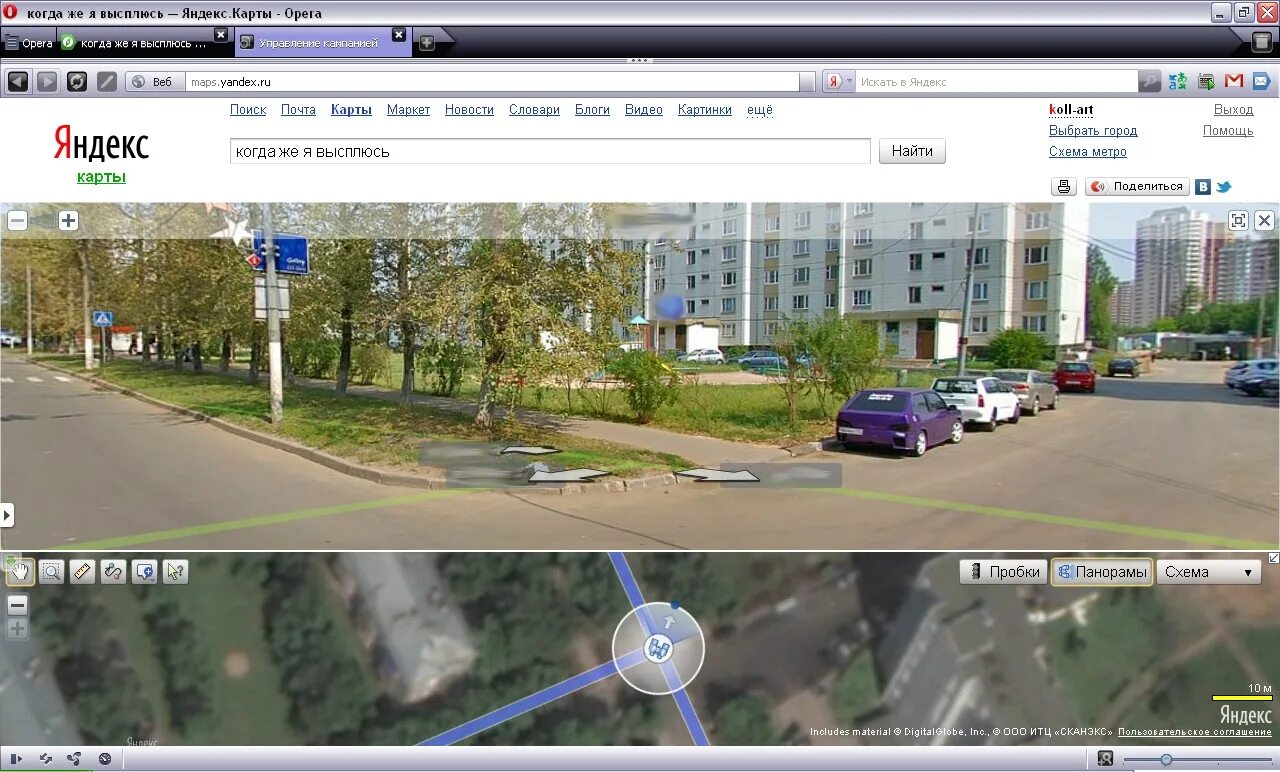The height and width of the screenshot is (772, 1280).
Task: Open the Блоги link
Action: tap(592, 110)
